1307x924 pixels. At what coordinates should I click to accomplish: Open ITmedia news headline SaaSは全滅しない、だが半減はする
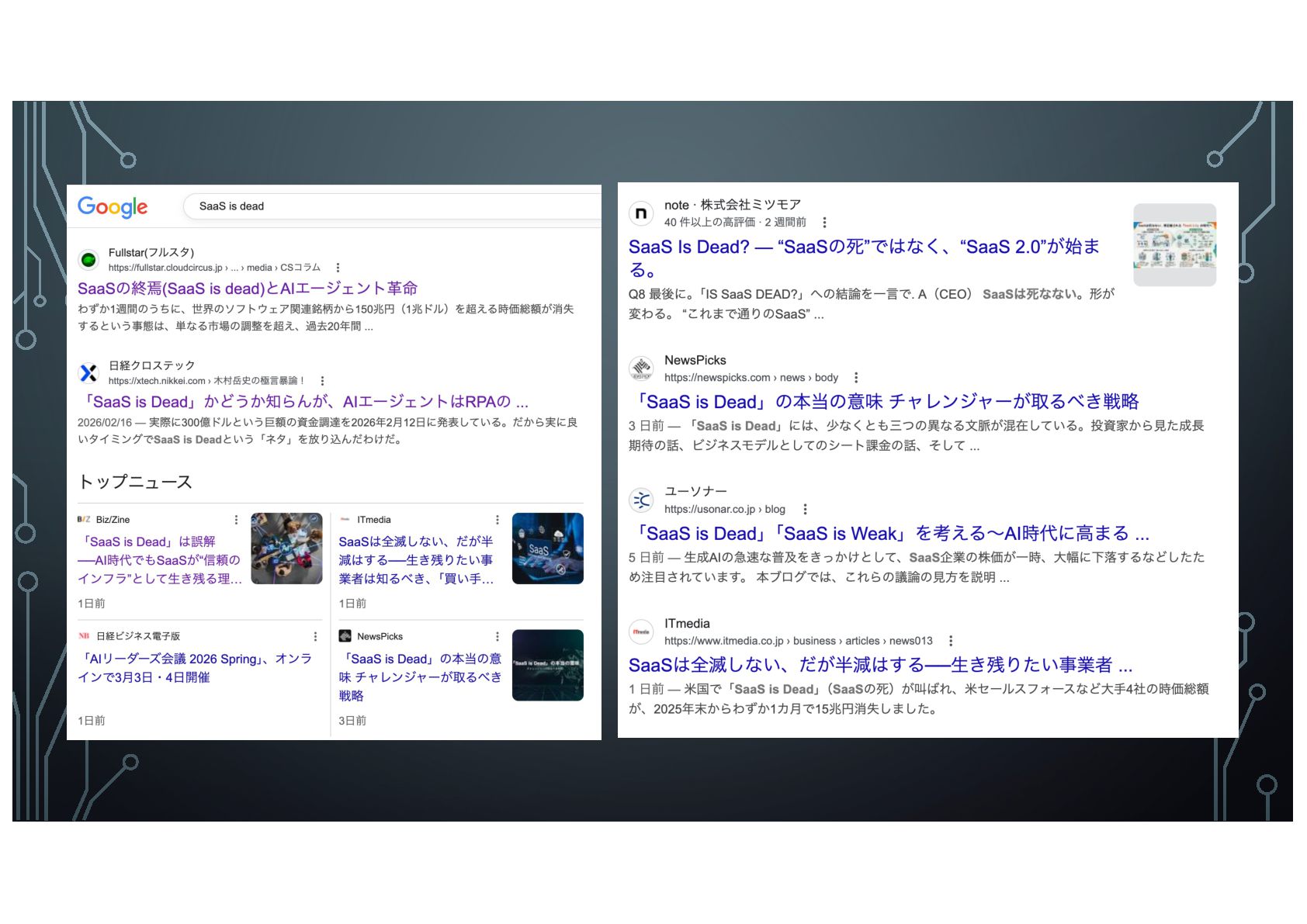[x=417, y=560]
